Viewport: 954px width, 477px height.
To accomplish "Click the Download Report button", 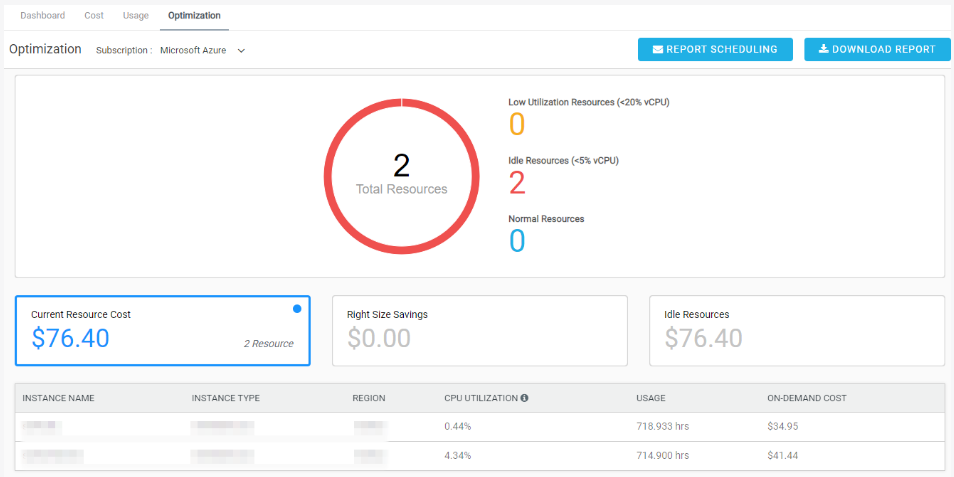I will pyautogui.click(x=877, y=49).
